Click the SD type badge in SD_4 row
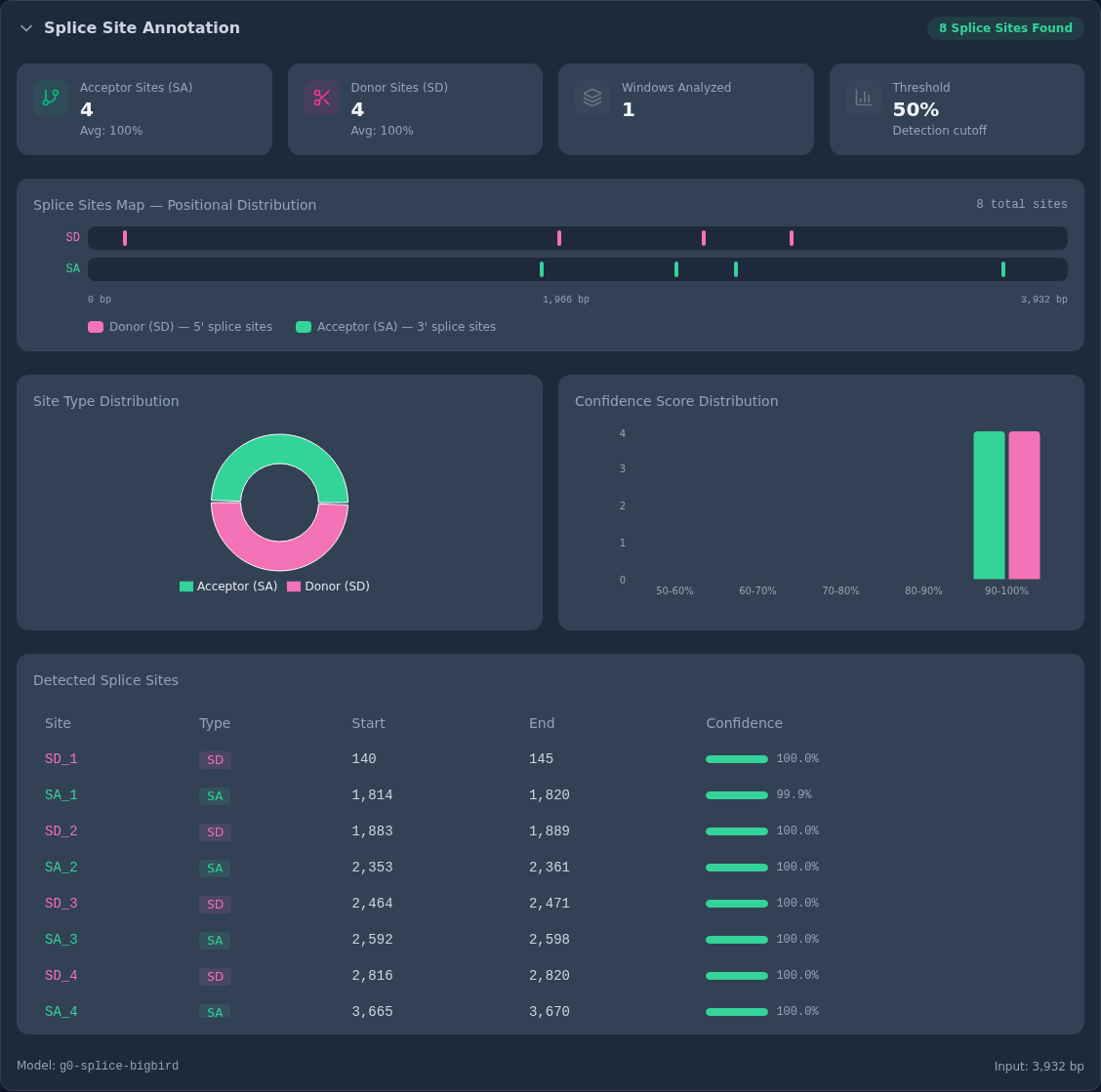The width and height of the screenshot is (1101, 1092). click(x=215, y=977)
